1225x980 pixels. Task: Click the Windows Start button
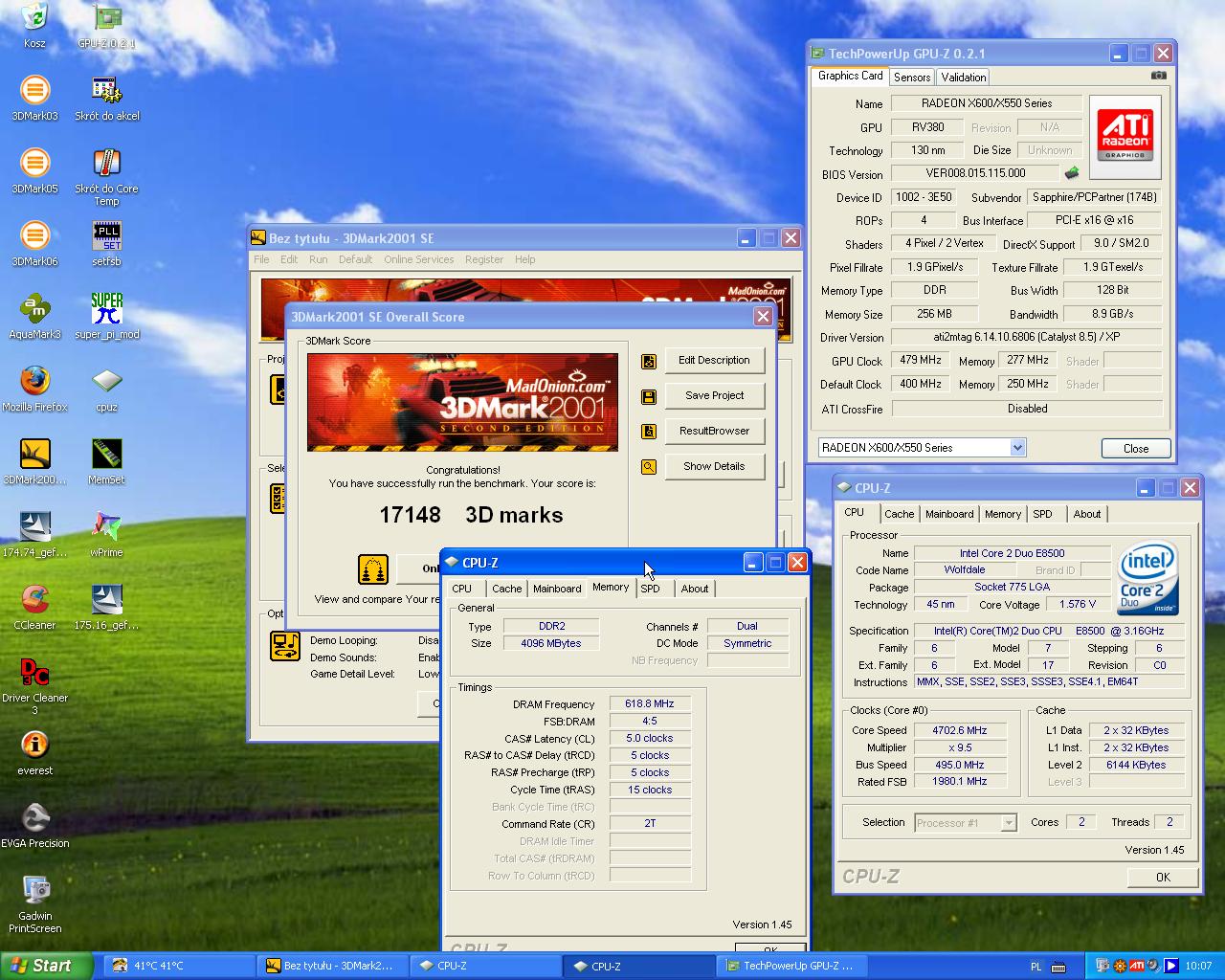tap(47, 966)
